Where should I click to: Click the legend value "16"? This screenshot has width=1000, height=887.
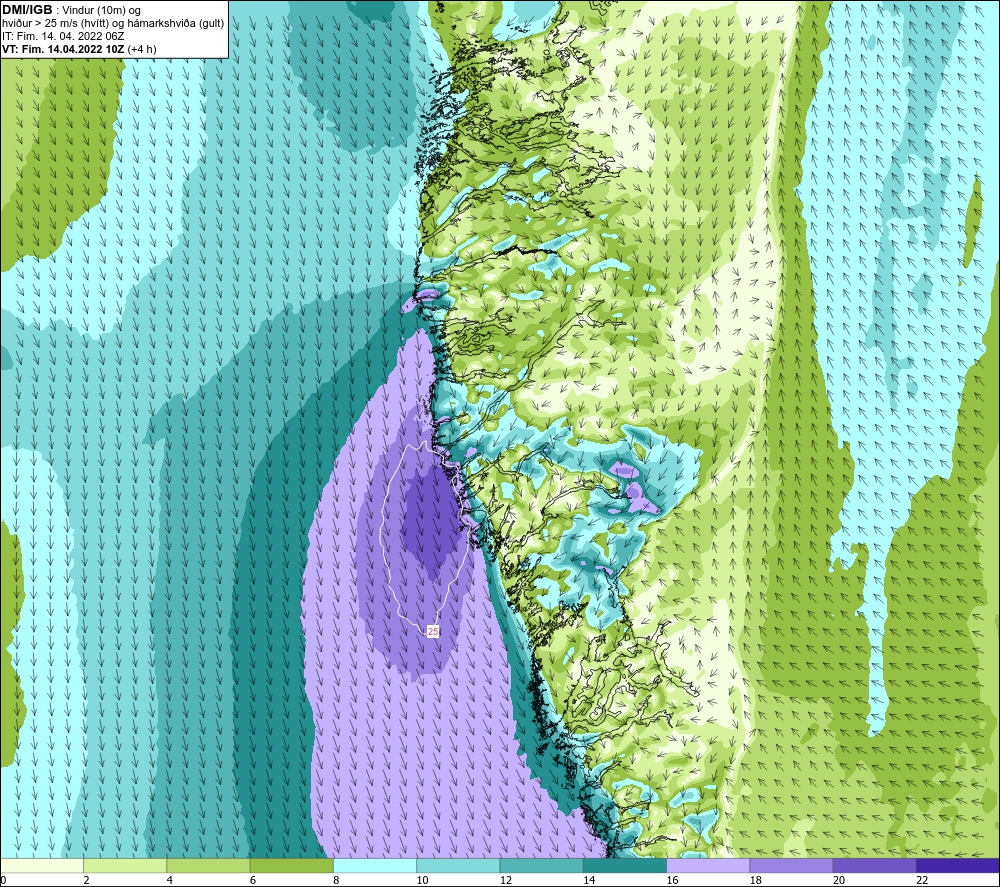[x=672, y=880]
